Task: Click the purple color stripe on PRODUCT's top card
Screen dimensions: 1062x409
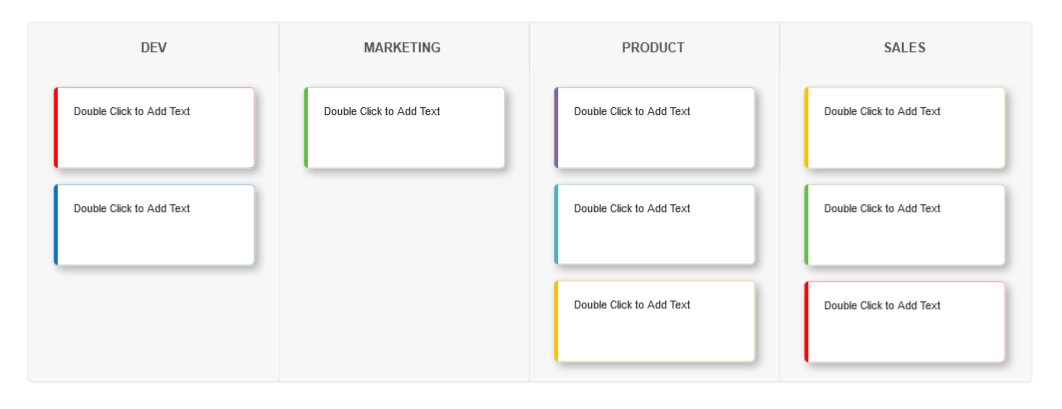Action: [x=556, y=128]
